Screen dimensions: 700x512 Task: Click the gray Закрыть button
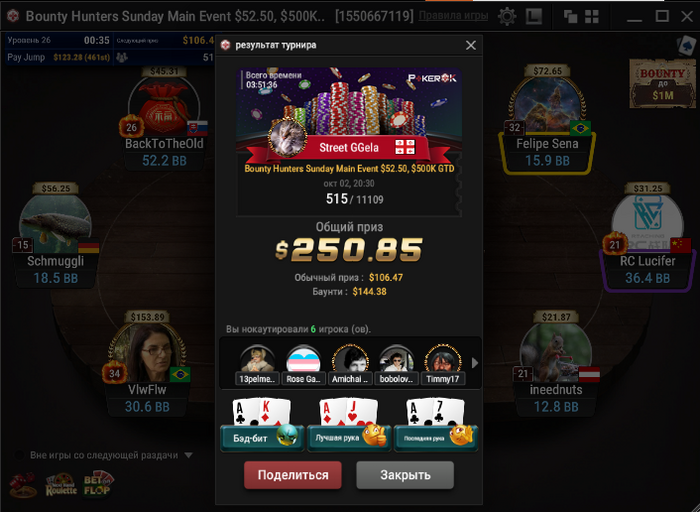point(405,475)
